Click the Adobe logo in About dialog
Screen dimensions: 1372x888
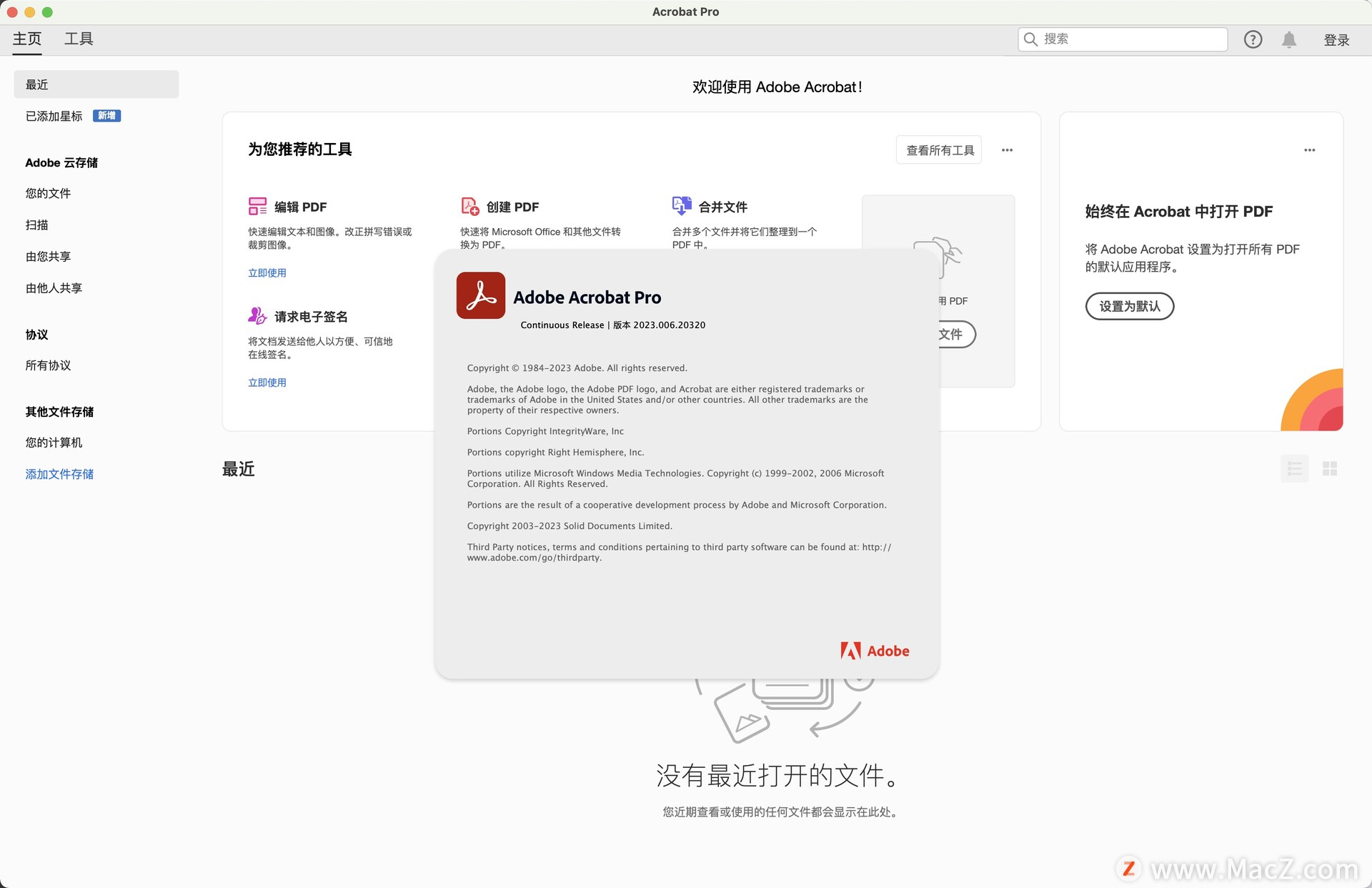click(x=875, y=651)
